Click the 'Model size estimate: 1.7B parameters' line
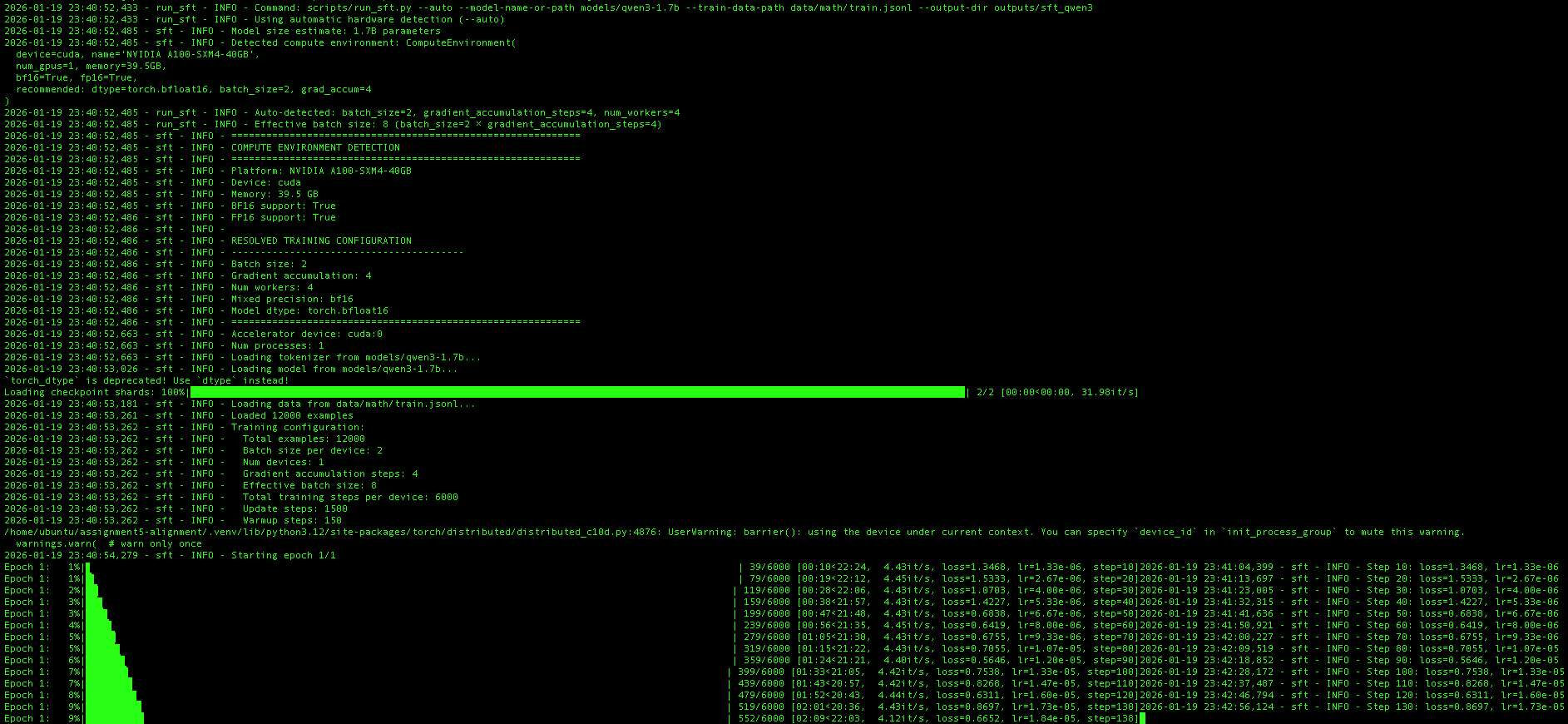1568x724 pixels. 335,31
